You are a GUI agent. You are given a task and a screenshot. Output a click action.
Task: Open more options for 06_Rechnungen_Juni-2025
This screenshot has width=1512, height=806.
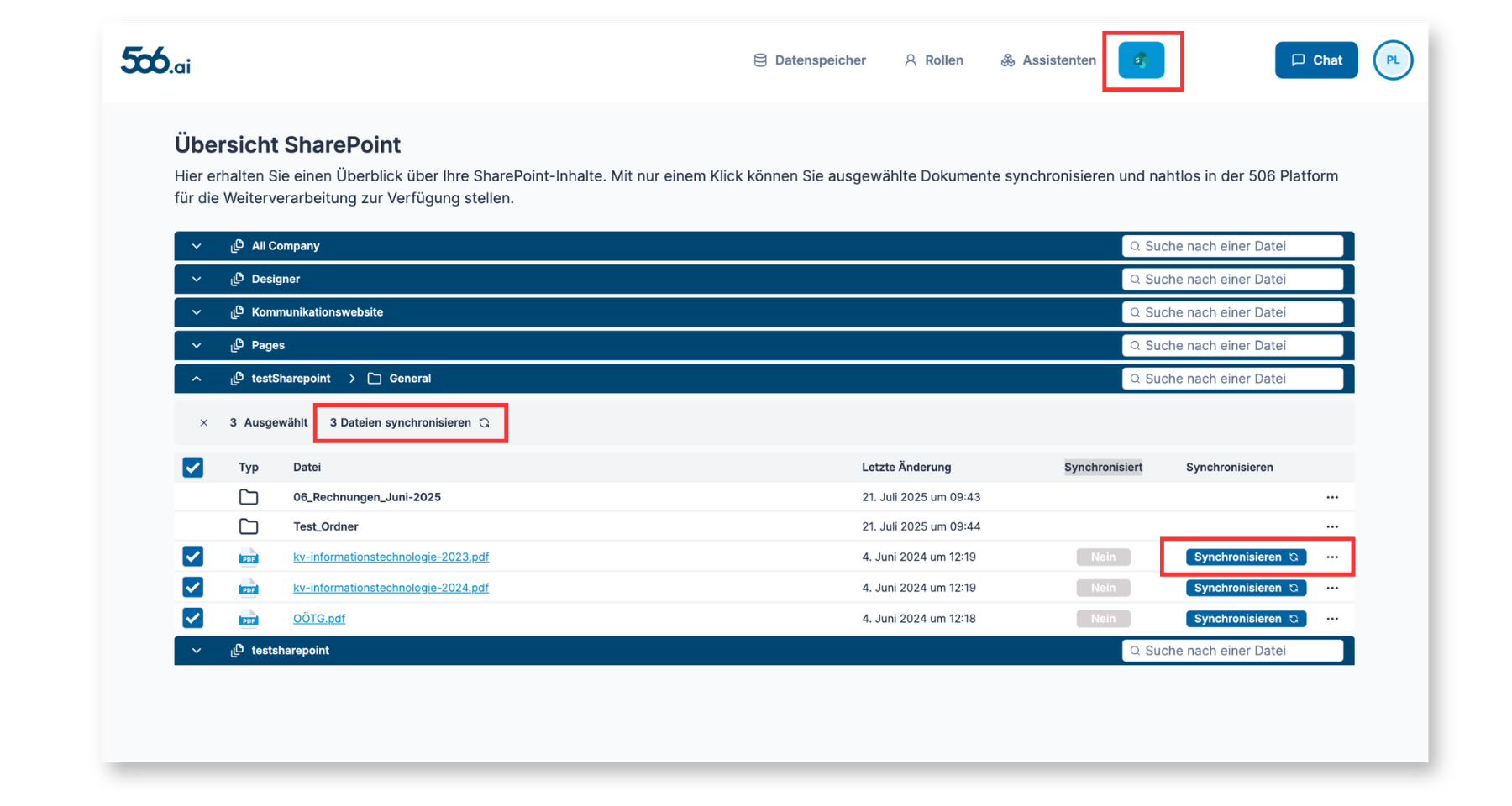1332,497
